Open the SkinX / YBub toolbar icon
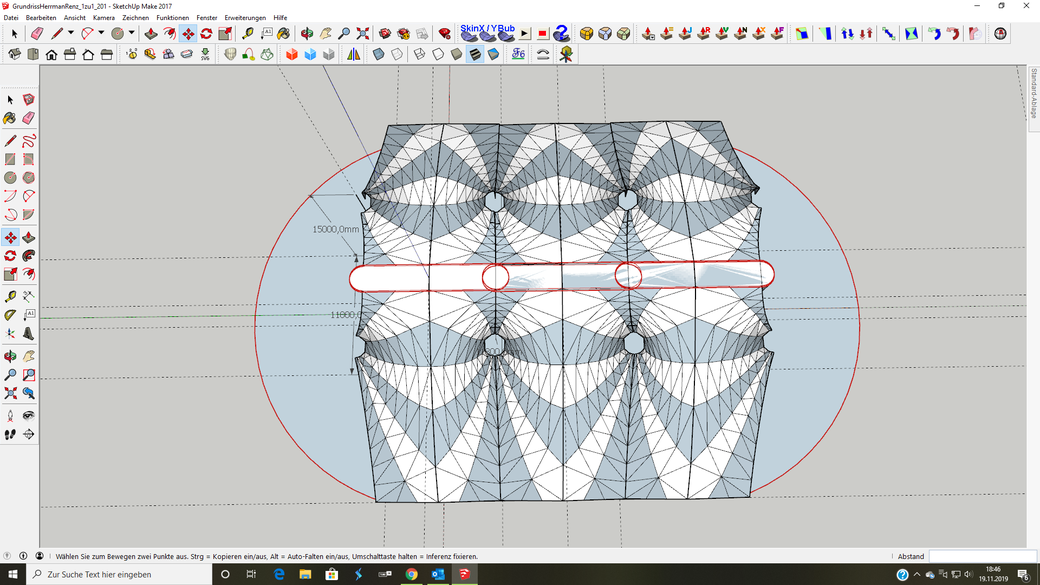Viewport: 1040px width, 585px height. [488, 32]
